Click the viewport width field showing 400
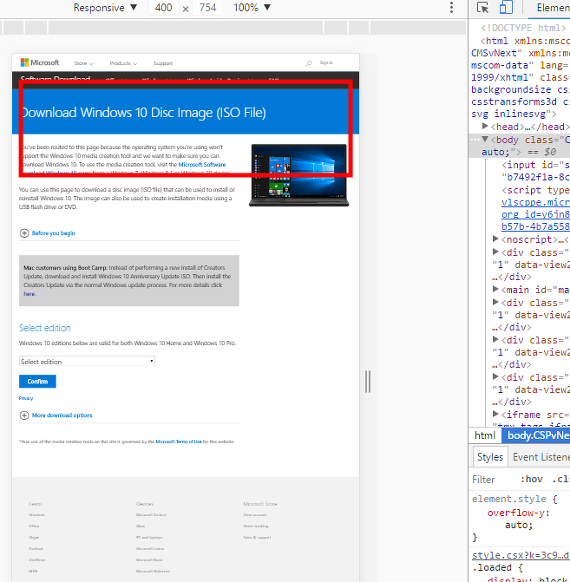 [x=164, y=7]
